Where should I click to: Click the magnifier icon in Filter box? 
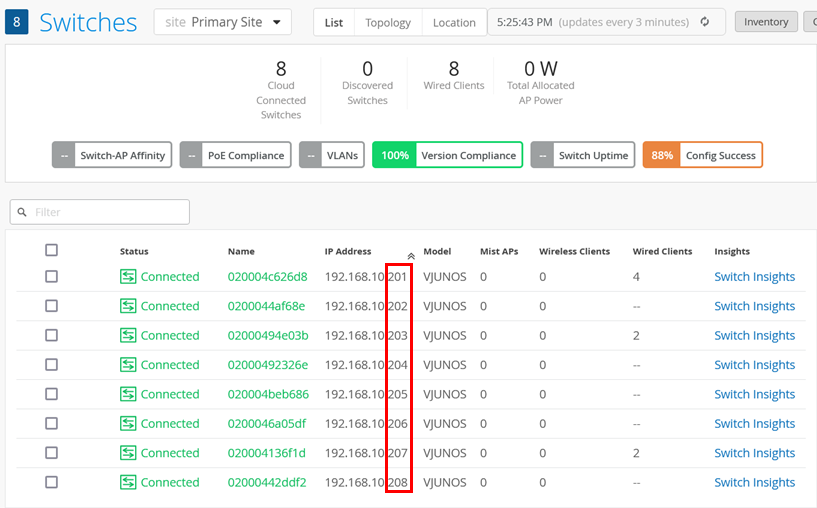click(22, 212)
